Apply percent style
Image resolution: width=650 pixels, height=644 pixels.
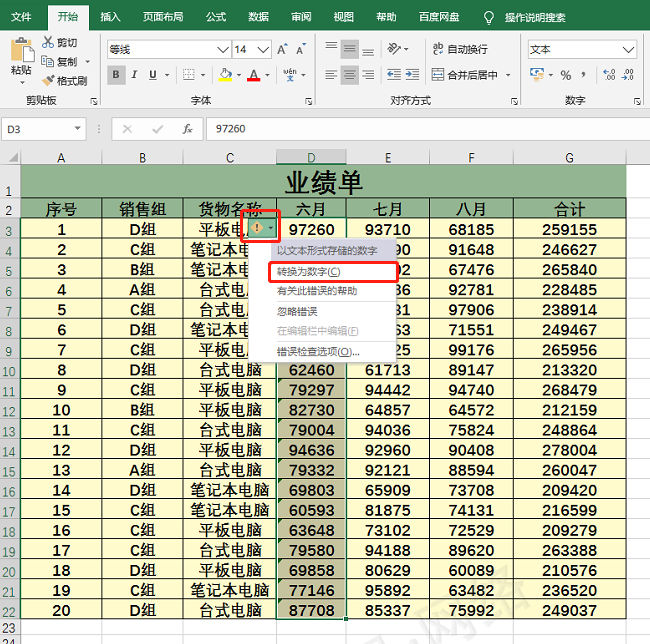pyautogui.click(x=566, y=75)
